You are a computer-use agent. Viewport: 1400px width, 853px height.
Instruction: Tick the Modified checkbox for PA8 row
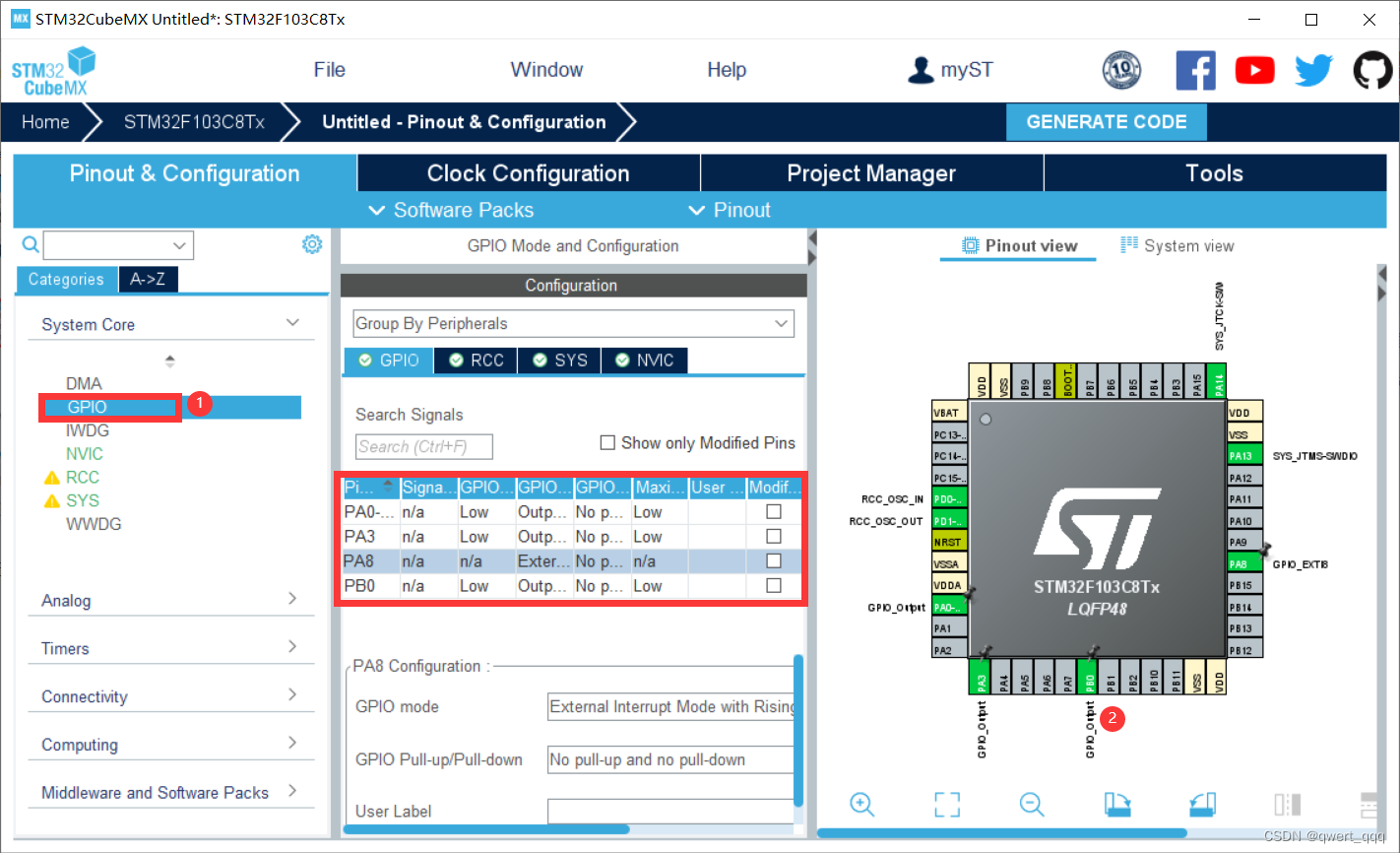774,560
